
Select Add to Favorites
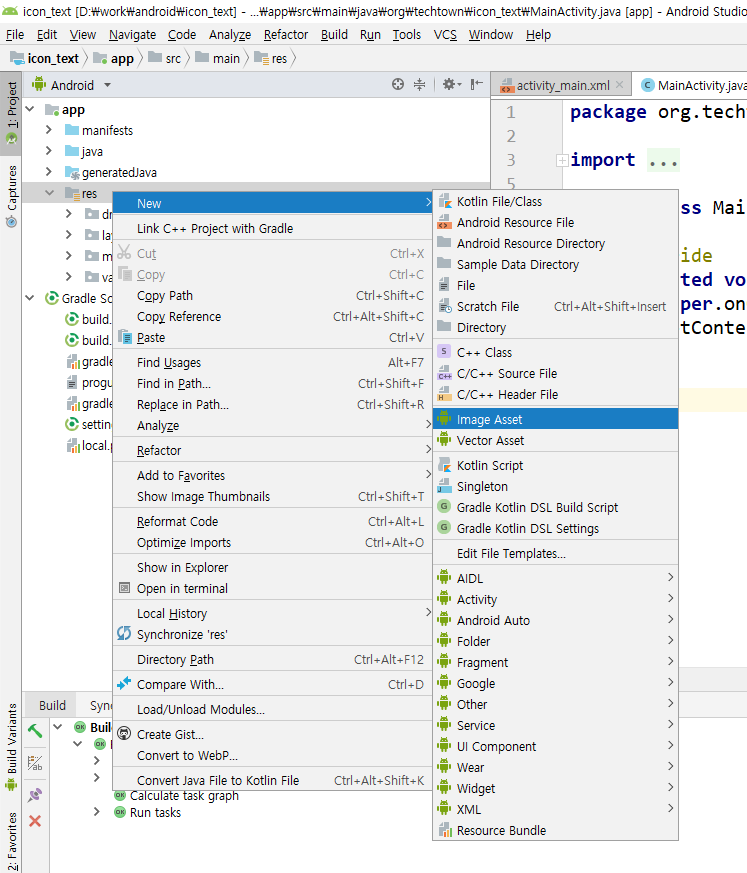272,475
